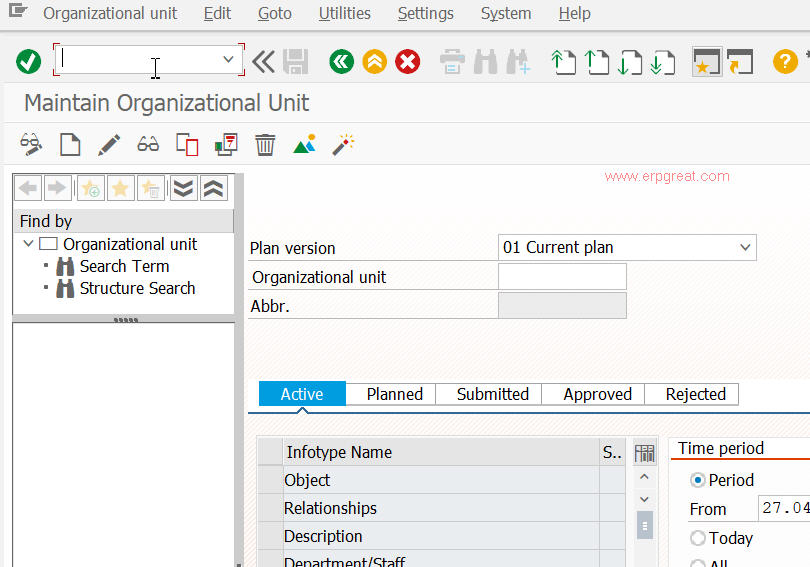Open the Plan version dropdown
The height and width of the screenshot is (567, 810).
point(745,247)
